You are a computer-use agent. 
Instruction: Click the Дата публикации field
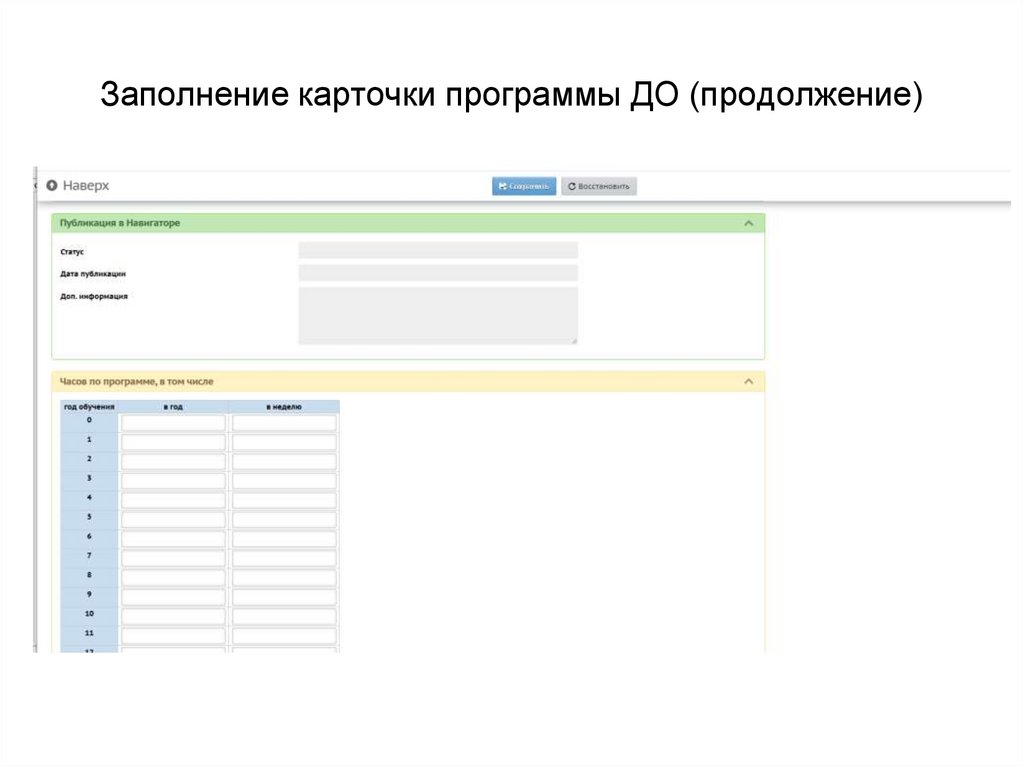coord(437,271)
